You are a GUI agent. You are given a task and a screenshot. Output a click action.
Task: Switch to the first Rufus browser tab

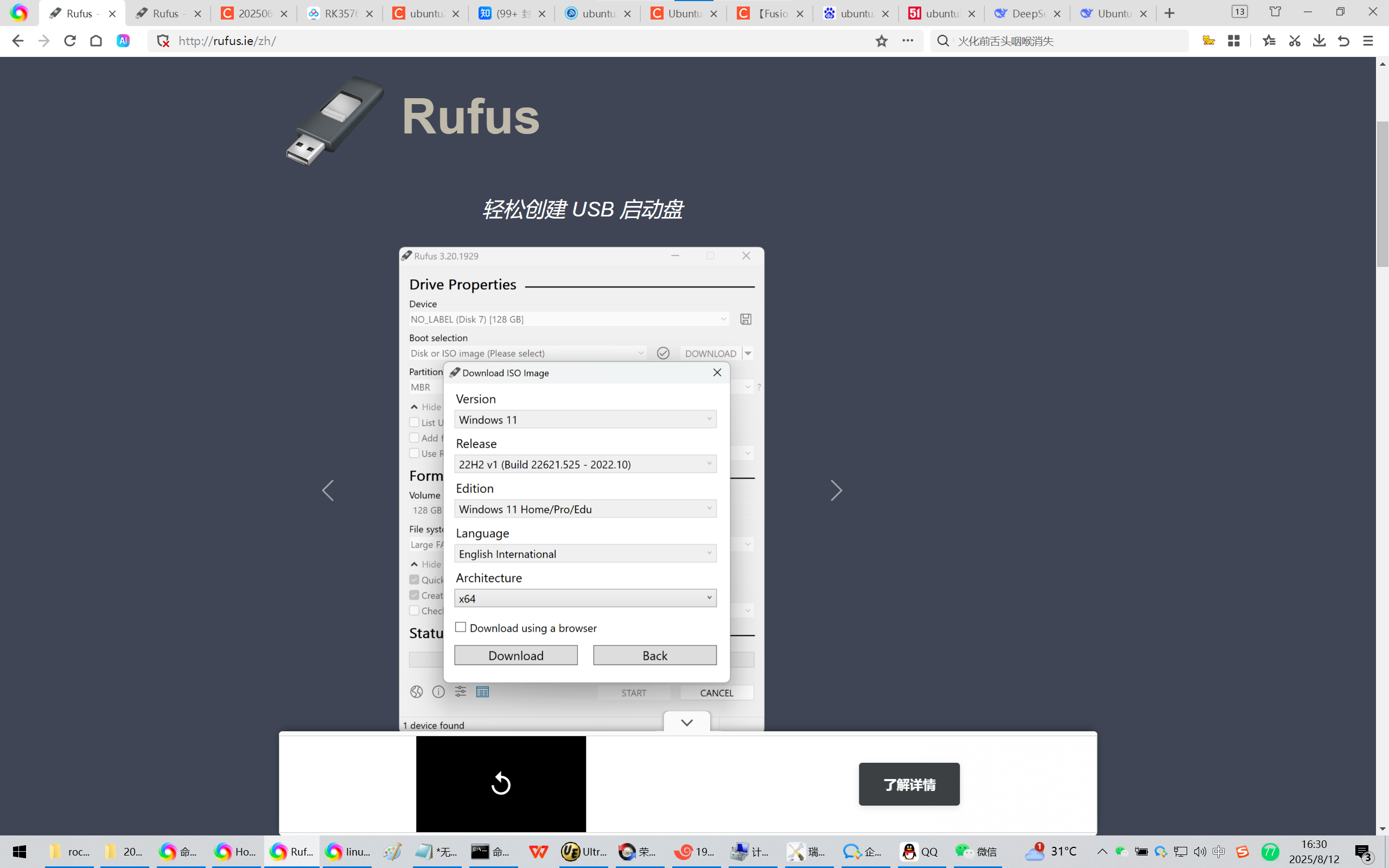click(79, 12)
